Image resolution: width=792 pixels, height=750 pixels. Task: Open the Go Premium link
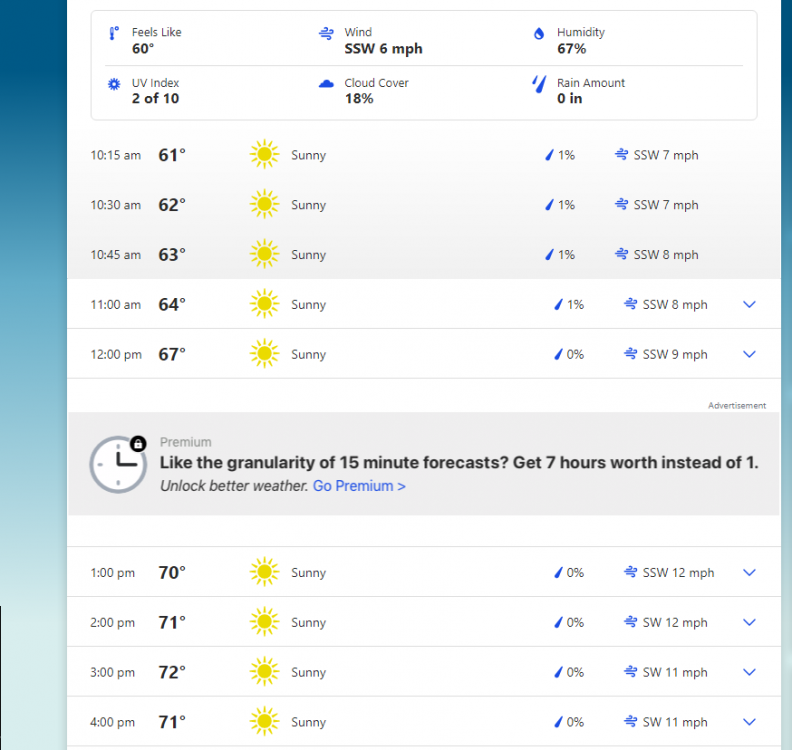[x=359, y=486]
